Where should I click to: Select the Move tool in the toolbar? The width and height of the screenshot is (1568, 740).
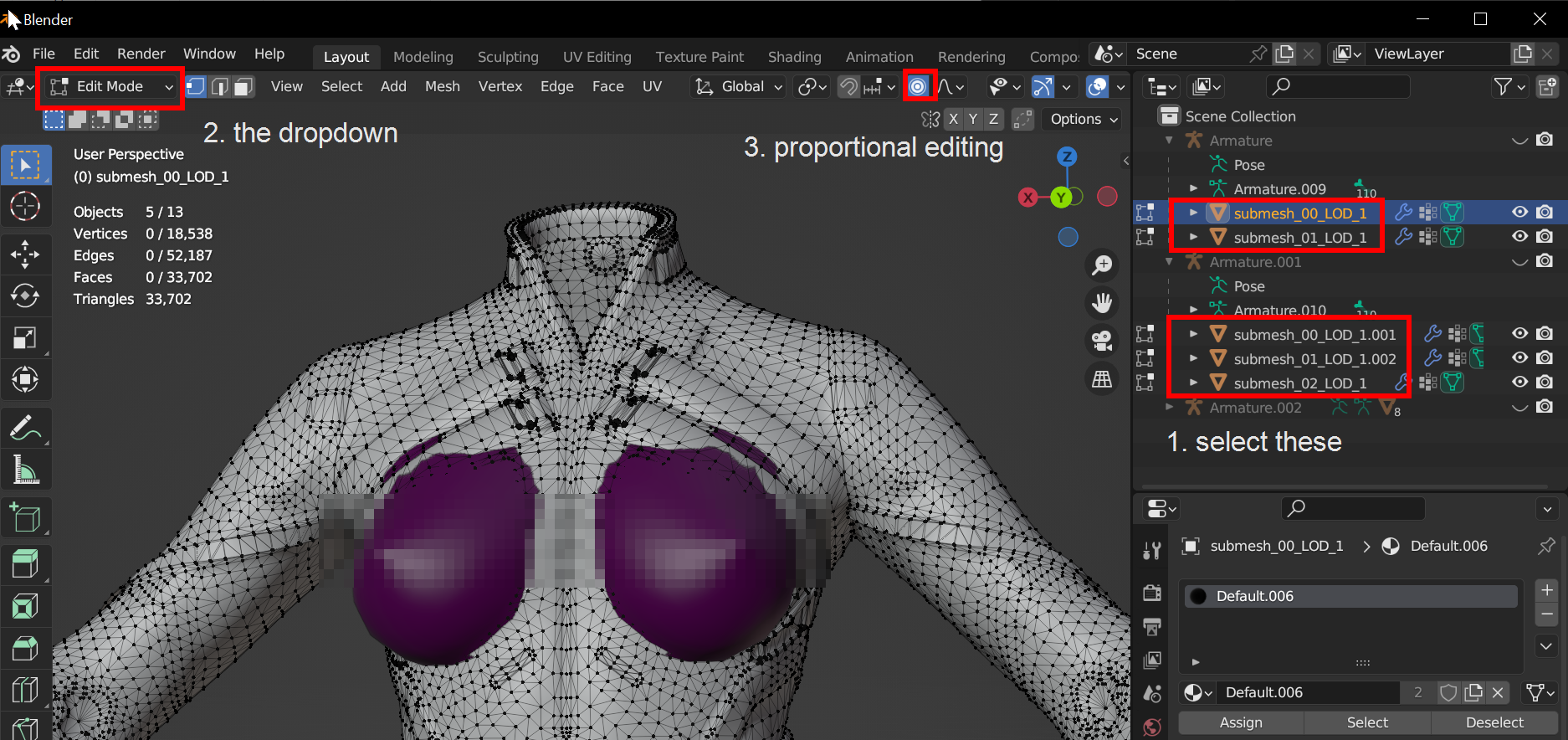[x=25, y=254]
